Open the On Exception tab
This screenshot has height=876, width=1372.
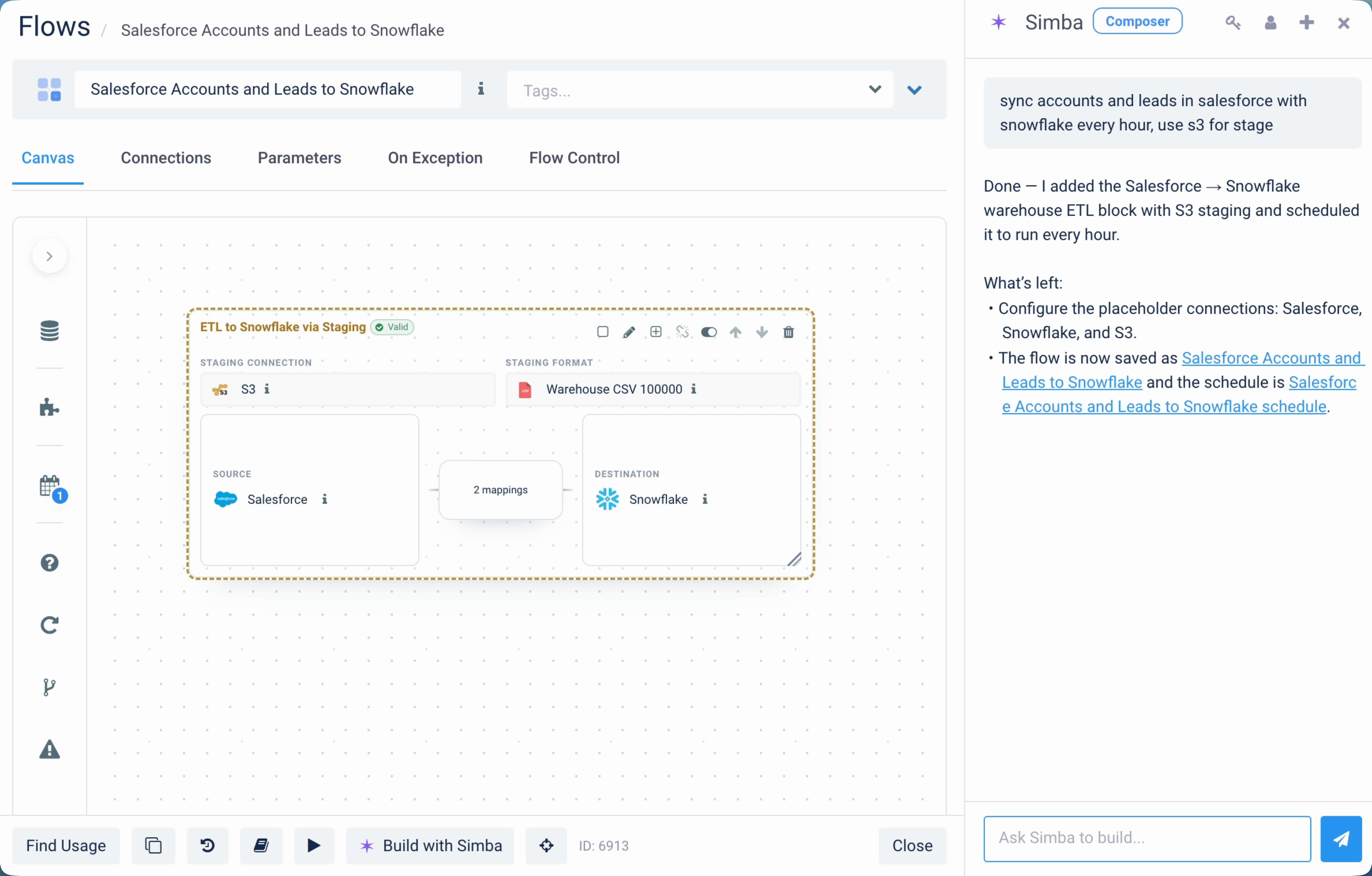435,158
